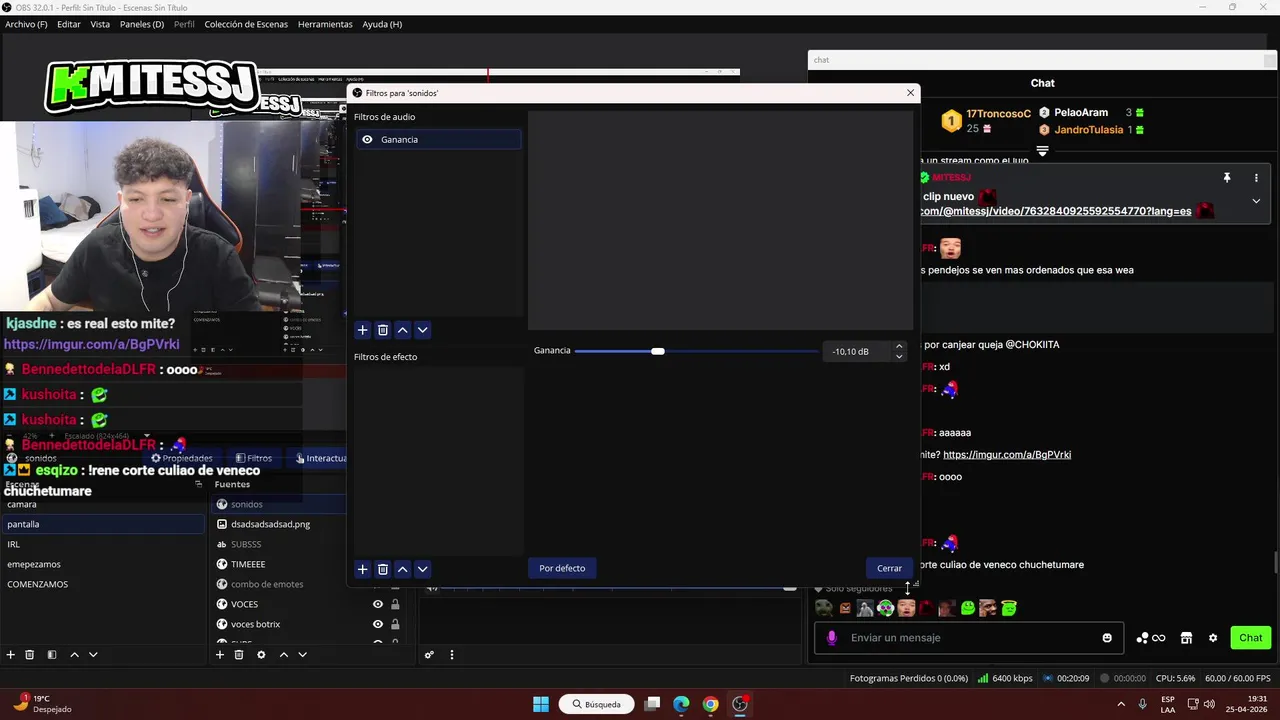Screen dimensions: 1280x720
Task: Toggle visibility of Ganancia filter
Action: 367,140
